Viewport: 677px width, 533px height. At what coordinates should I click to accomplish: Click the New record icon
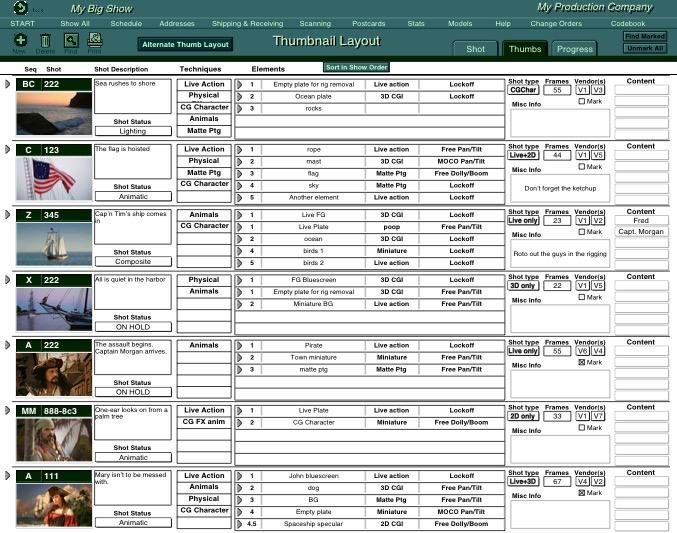(20, 40)
